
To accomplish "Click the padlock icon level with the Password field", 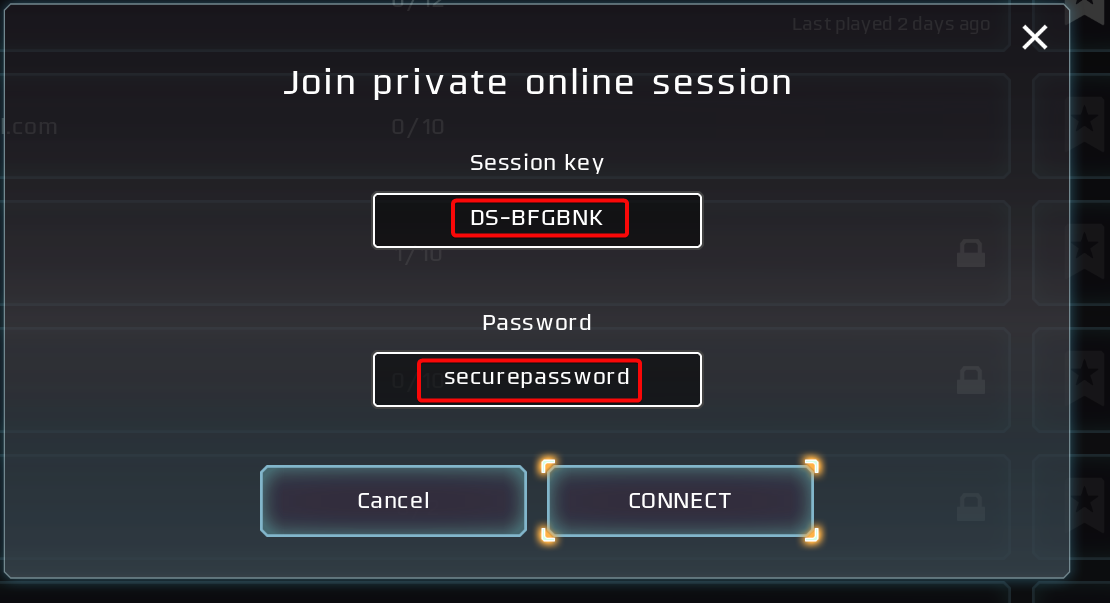I will [x=970, y=380].
